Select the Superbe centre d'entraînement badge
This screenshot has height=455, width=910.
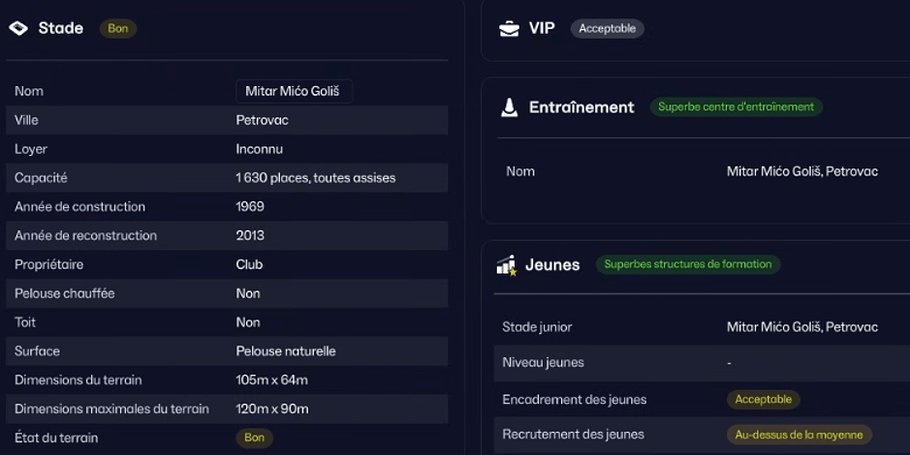coord(736,107)
